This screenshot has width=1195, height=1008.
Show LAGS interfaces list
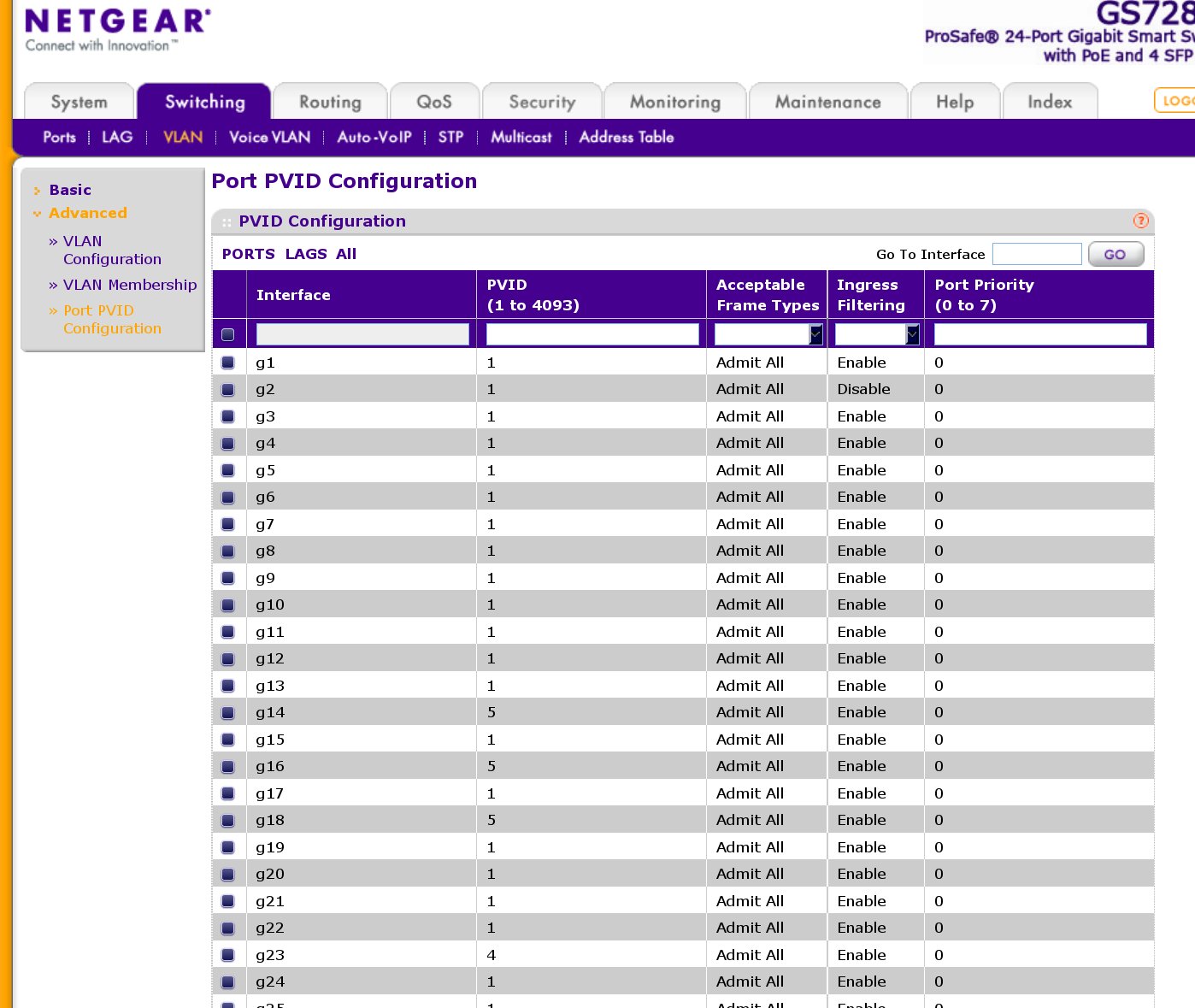click(x=305, y=254)
